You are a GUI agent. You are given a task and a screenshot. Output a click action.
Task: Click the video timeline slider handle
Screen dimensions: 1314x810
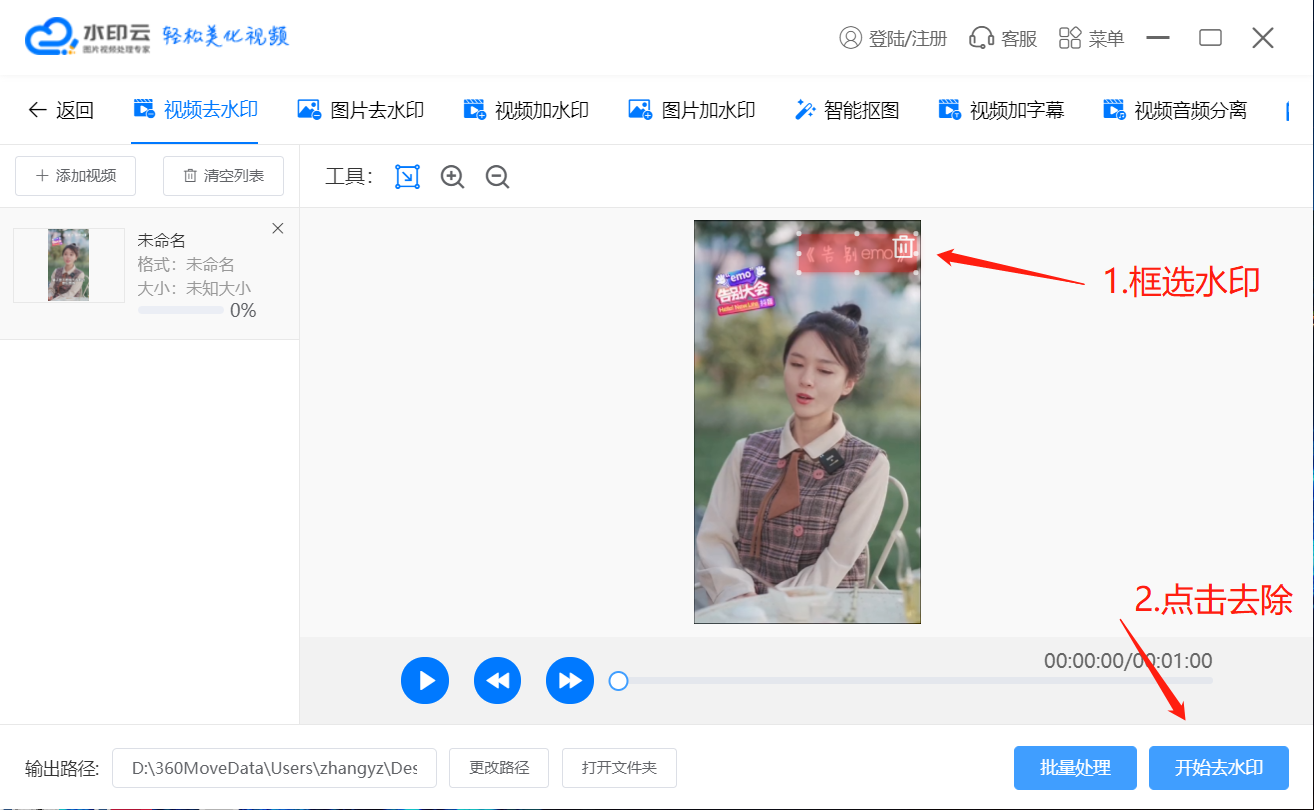pyautogui.click(x=619, y=681)
